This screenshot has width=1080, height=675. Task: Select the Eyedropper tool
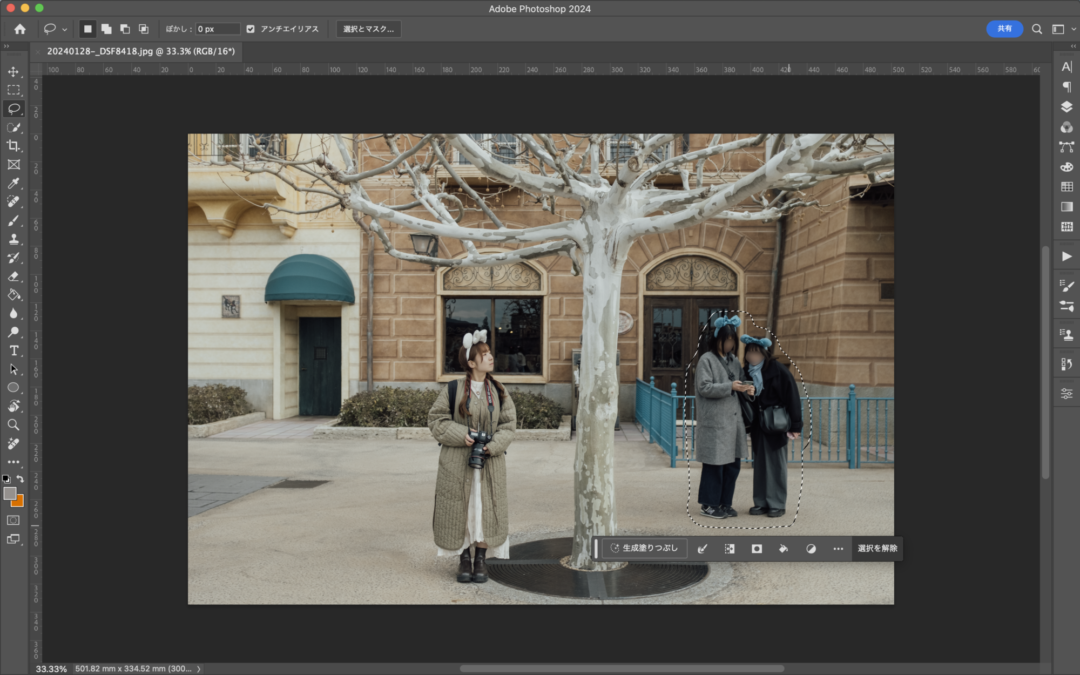[14, 183]
